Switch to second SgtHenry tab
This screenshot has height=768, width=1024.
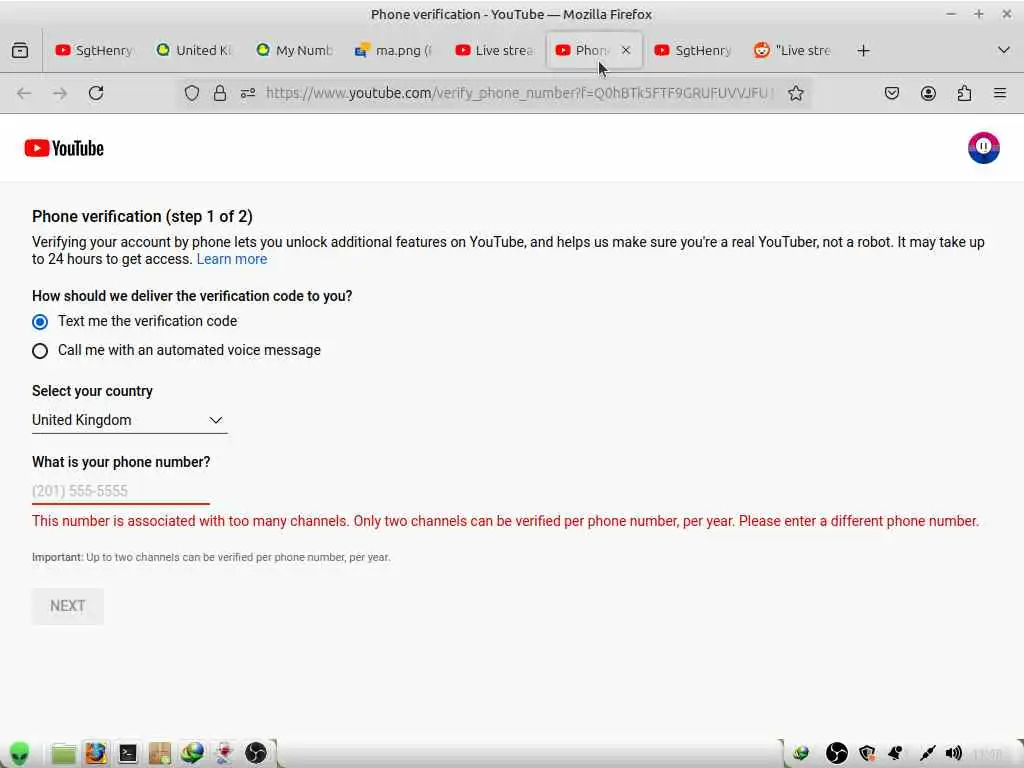tap(694, 50)
